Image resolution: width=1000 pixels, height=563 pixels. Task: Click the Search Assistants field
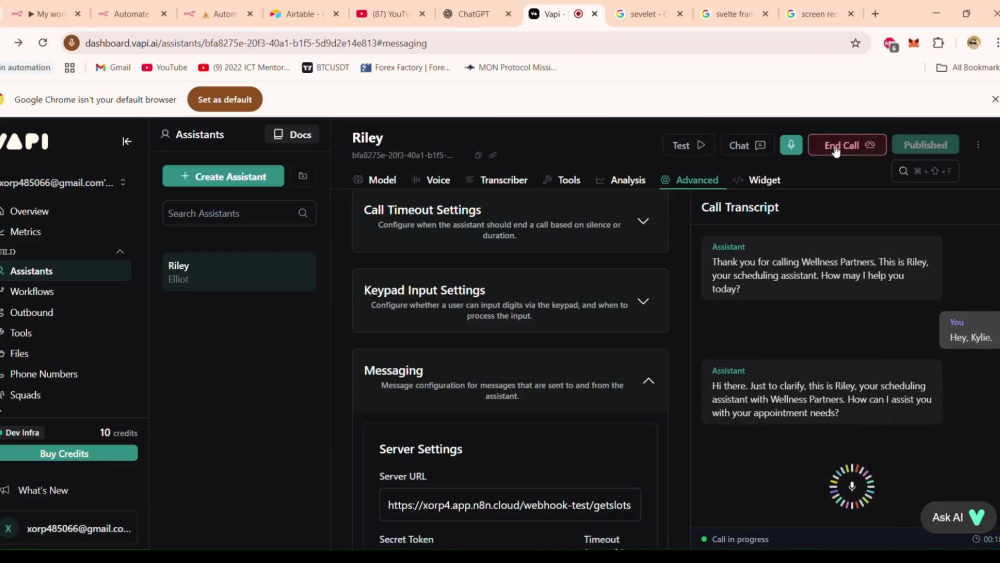coord(239,213)
